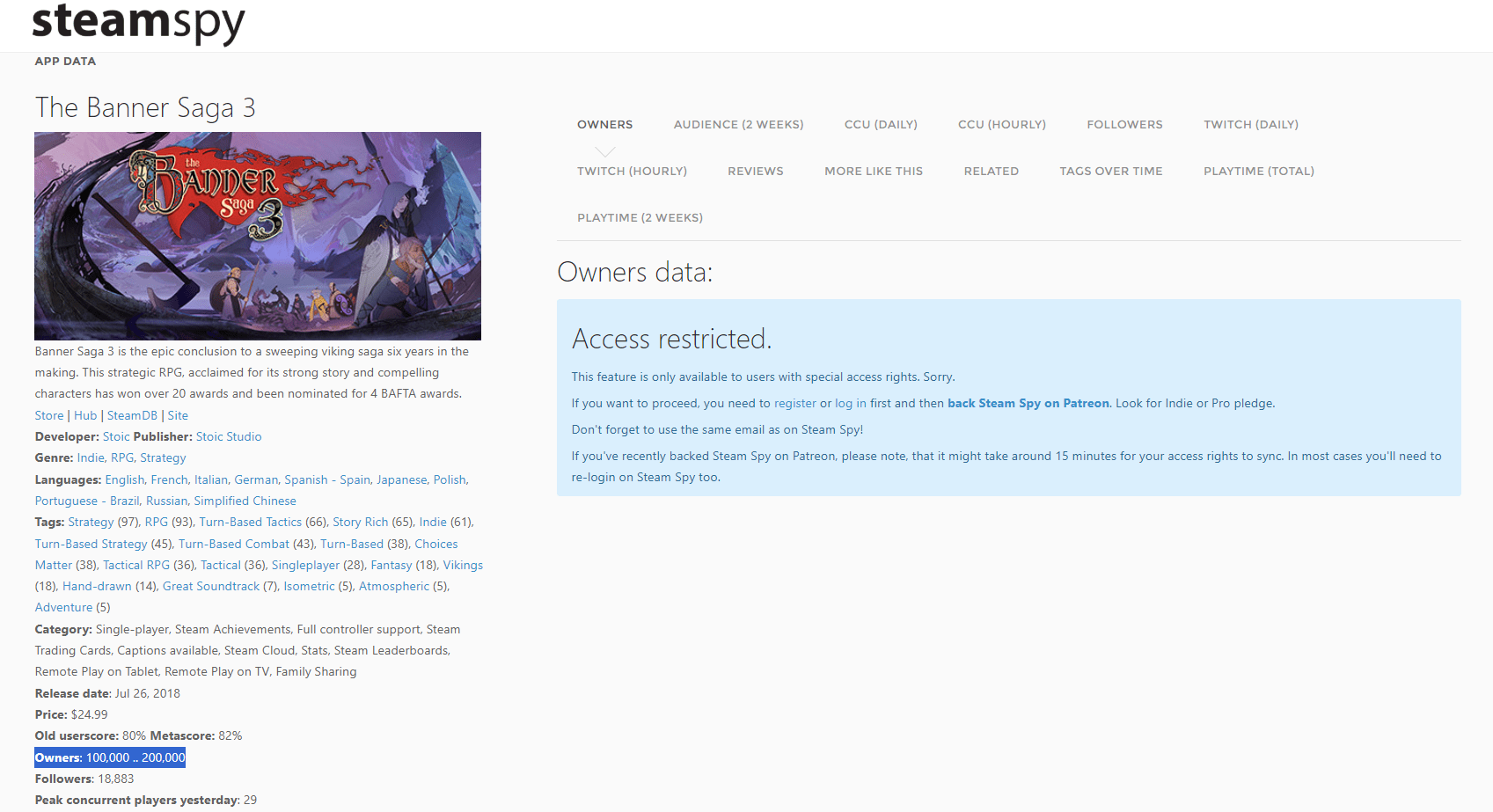This screenshot has height=812, width=1493.
Task: Switch to the Audience (2 weeks) tab
Action: [738, 125]
